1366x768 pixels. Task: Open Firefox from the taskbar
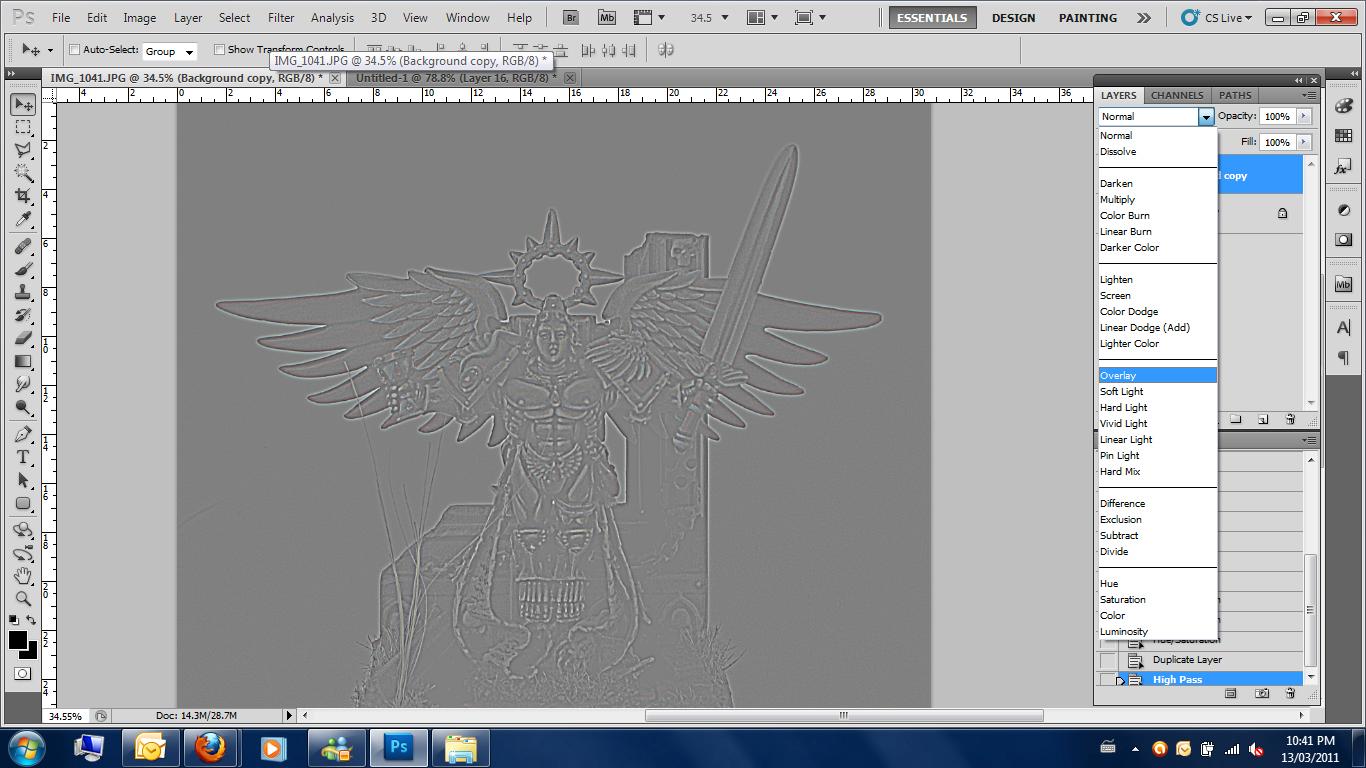[x=210, y=748]
